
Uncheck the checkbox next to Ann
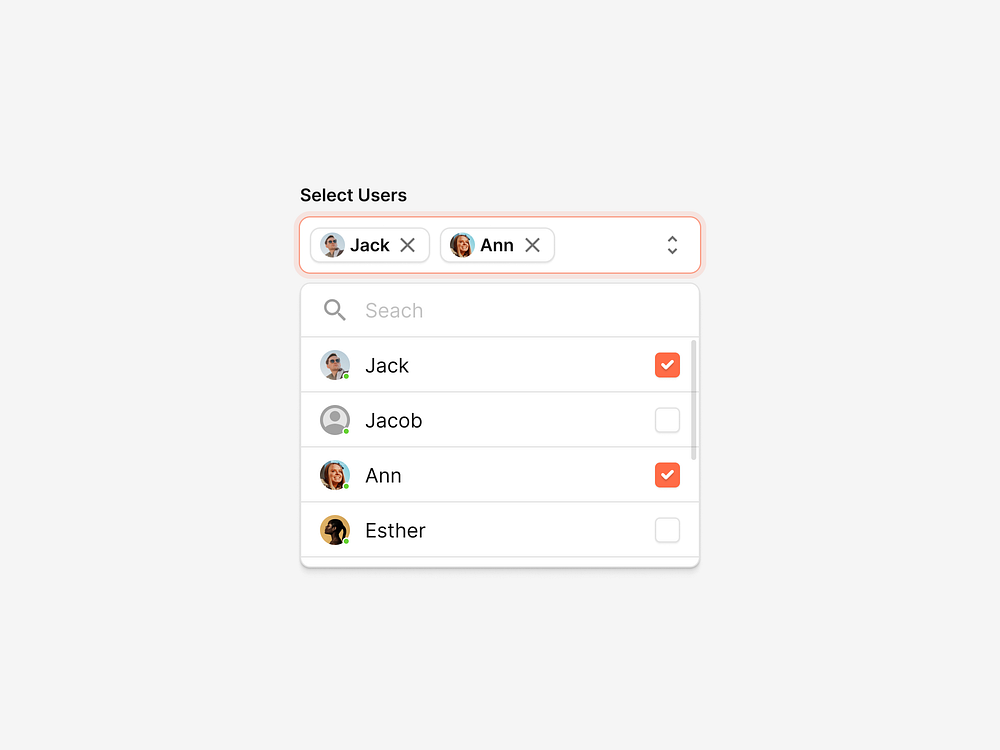click(667, 475)
